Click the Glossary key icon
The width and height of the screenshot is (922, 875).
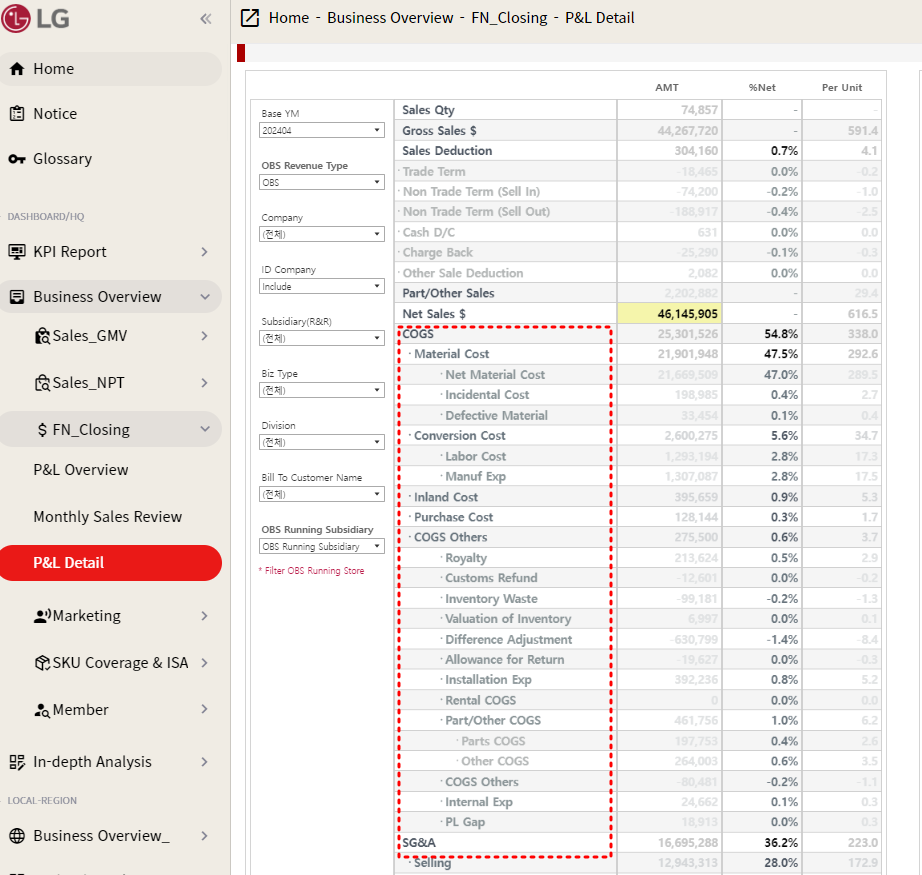[x=17, y=159]
